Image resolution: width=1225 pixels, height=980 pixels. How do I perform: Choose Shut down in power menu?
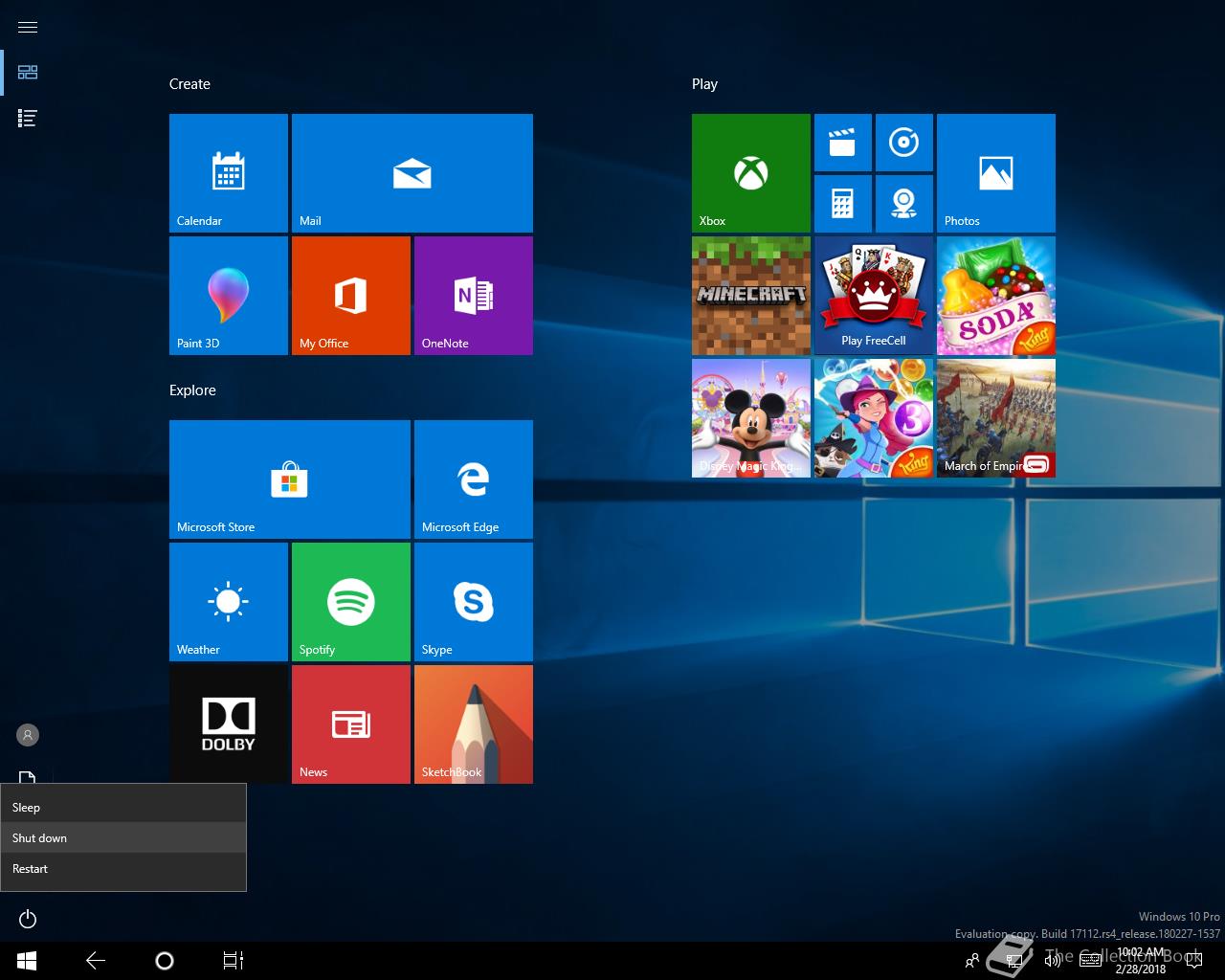click(x=123, y=837)
